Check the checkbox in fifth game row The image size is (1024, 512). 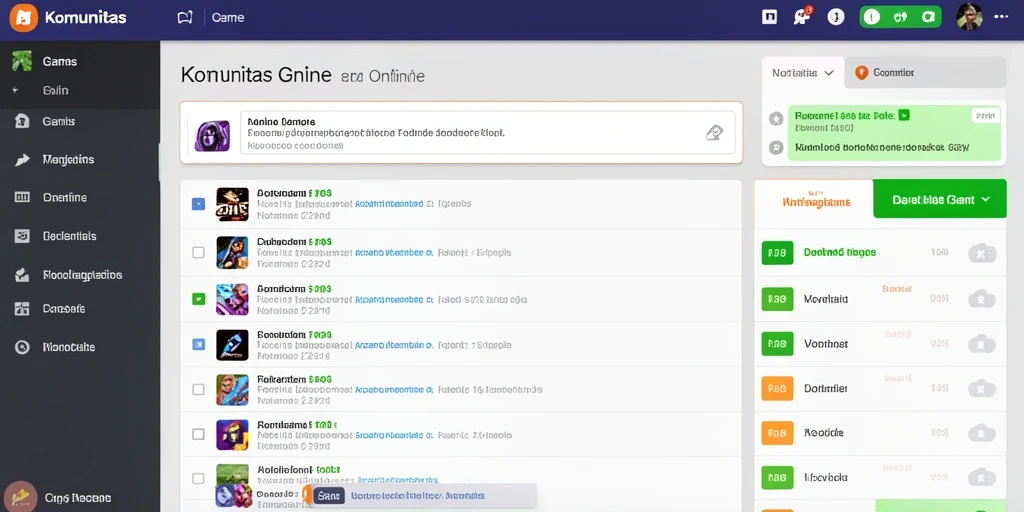pos(199,389)
